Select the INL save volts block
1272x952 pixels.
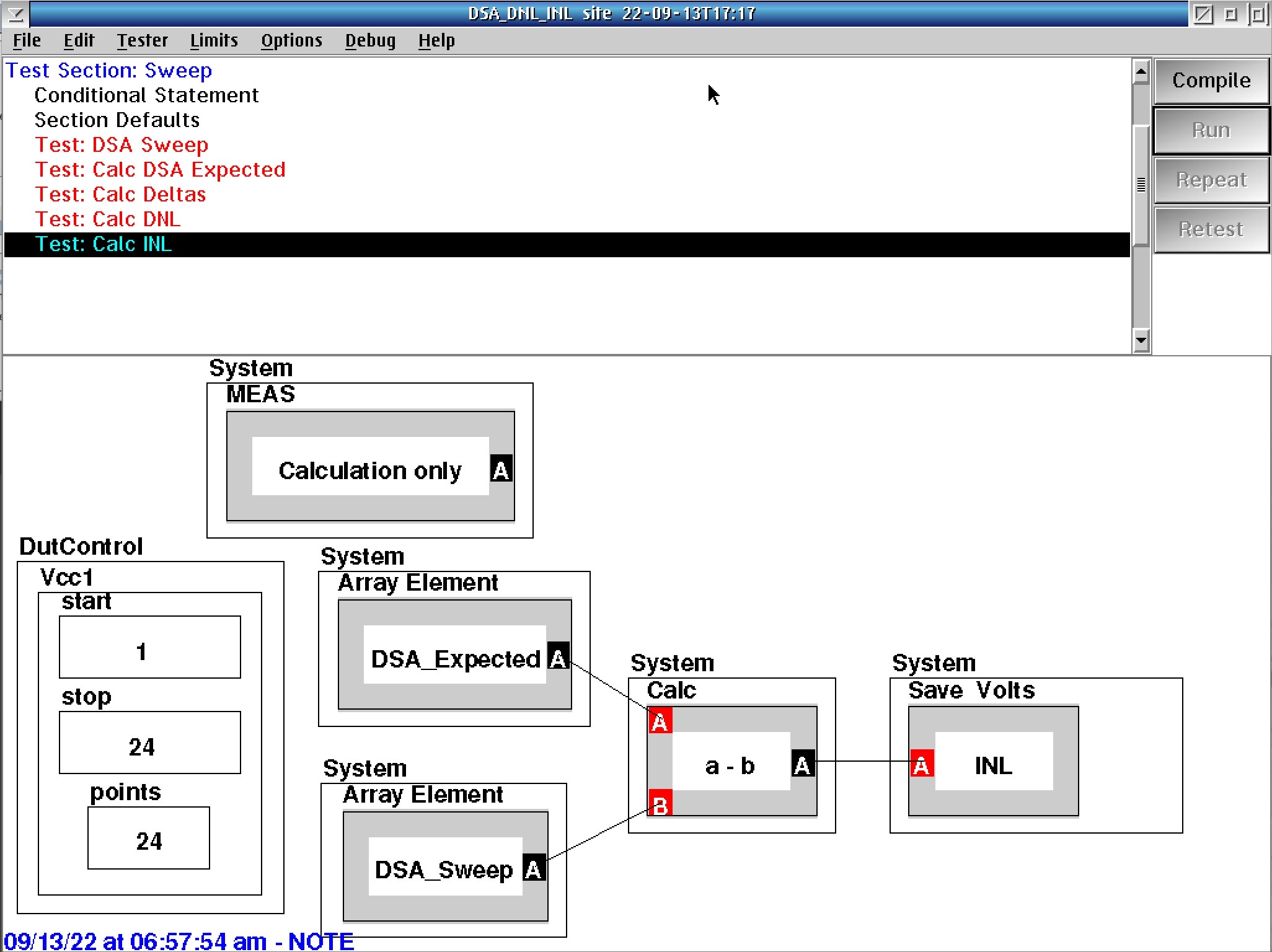click(994, 761)
